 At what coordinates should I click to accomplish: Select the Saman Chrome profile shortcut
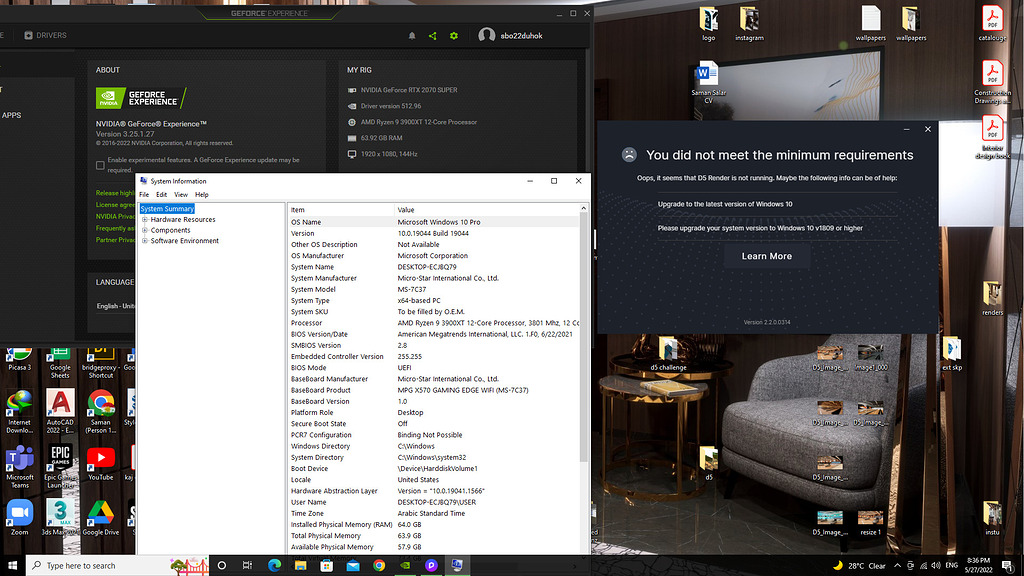(x=101, y=411)
